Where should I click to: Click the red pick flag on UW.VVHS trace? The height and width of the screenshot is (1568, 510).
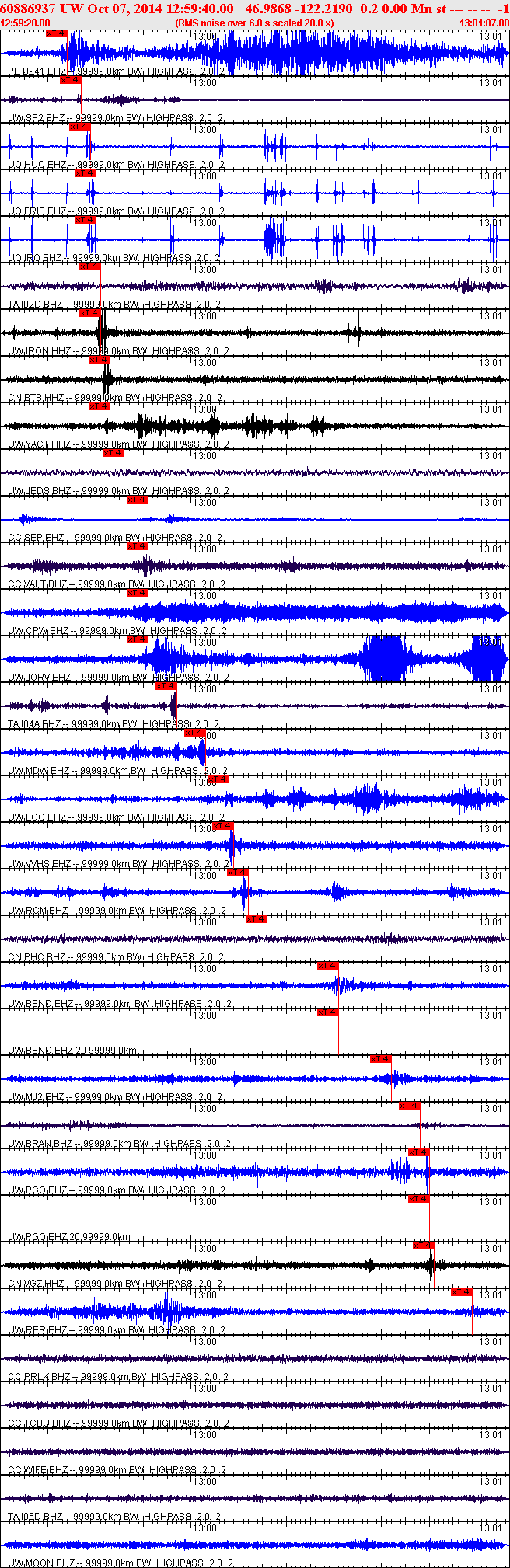click(x=222, y=826)
